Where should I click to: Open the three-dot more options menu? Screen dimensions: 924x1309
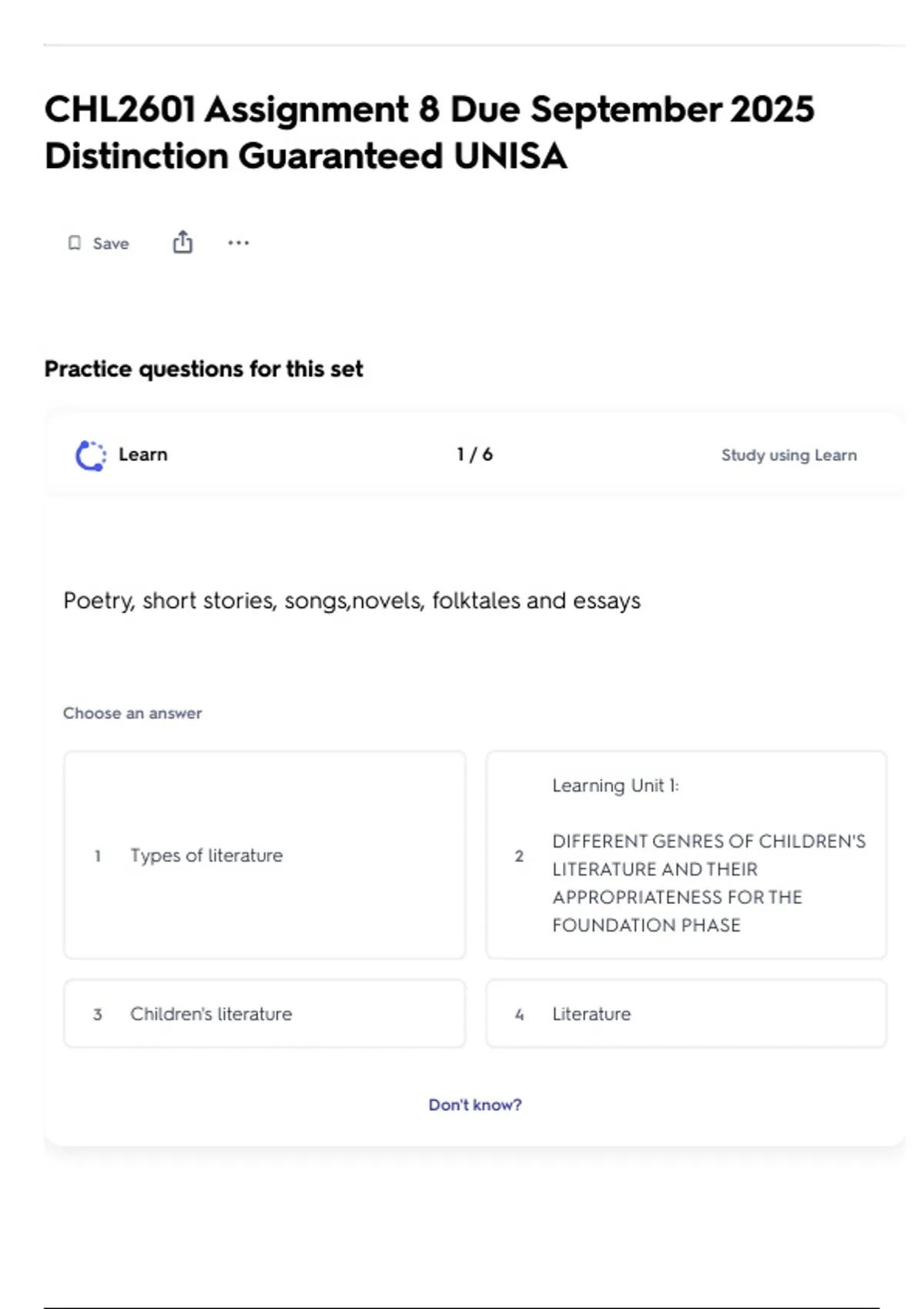point(238,243)
